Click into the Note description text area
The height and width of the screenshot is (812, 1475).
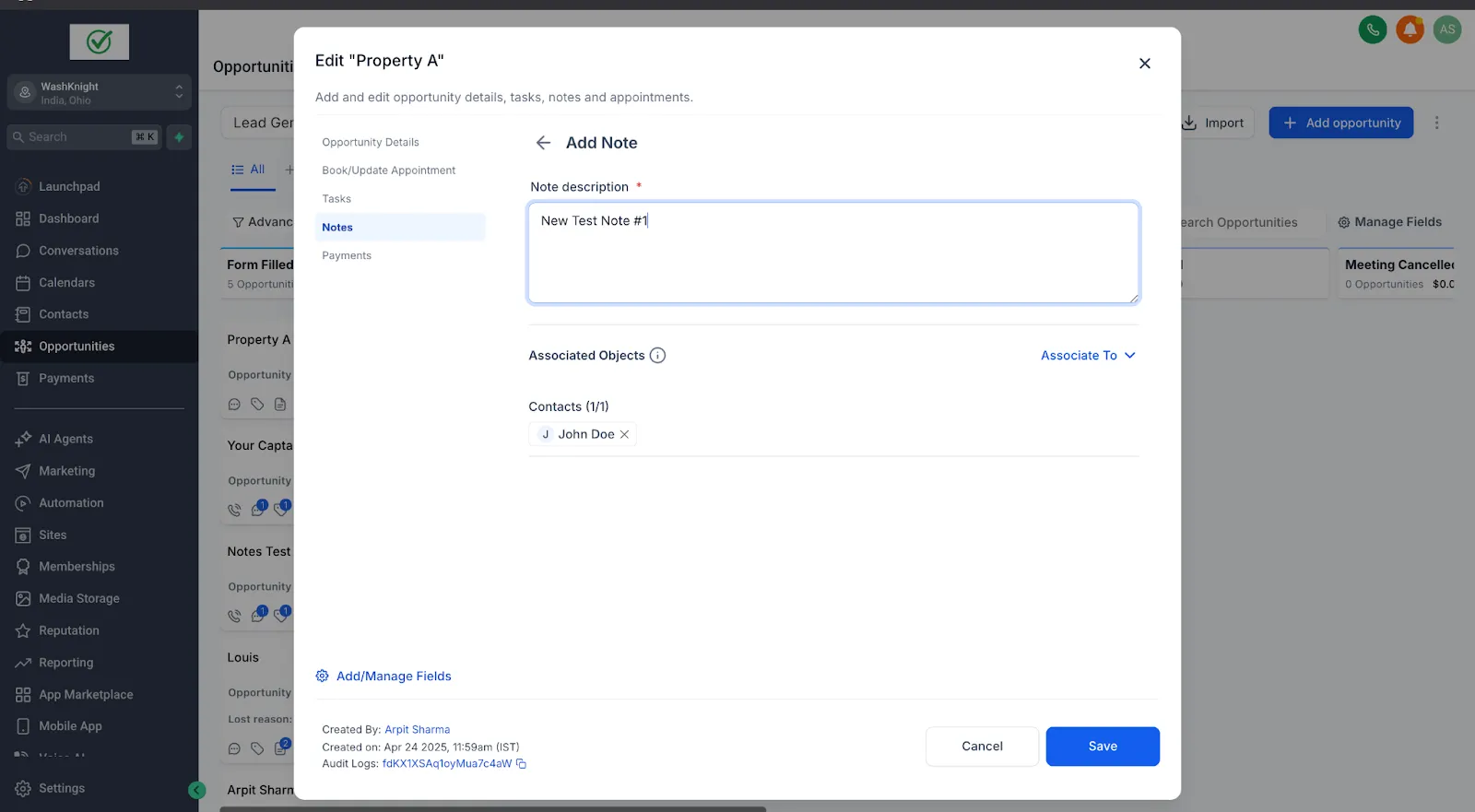tap(833, 253)
